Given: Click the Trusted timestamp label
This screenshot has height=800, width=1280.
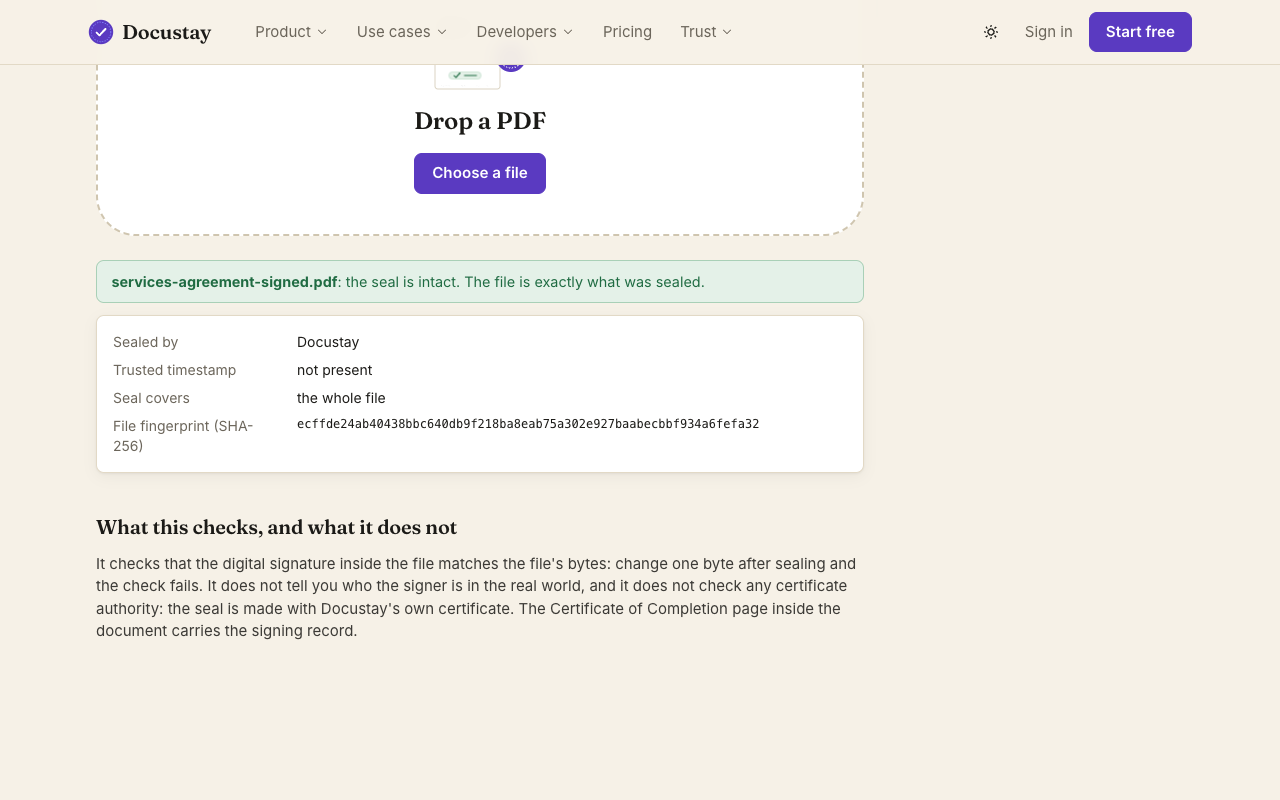Looking at the screenshot, I should [x=175, y=370].
